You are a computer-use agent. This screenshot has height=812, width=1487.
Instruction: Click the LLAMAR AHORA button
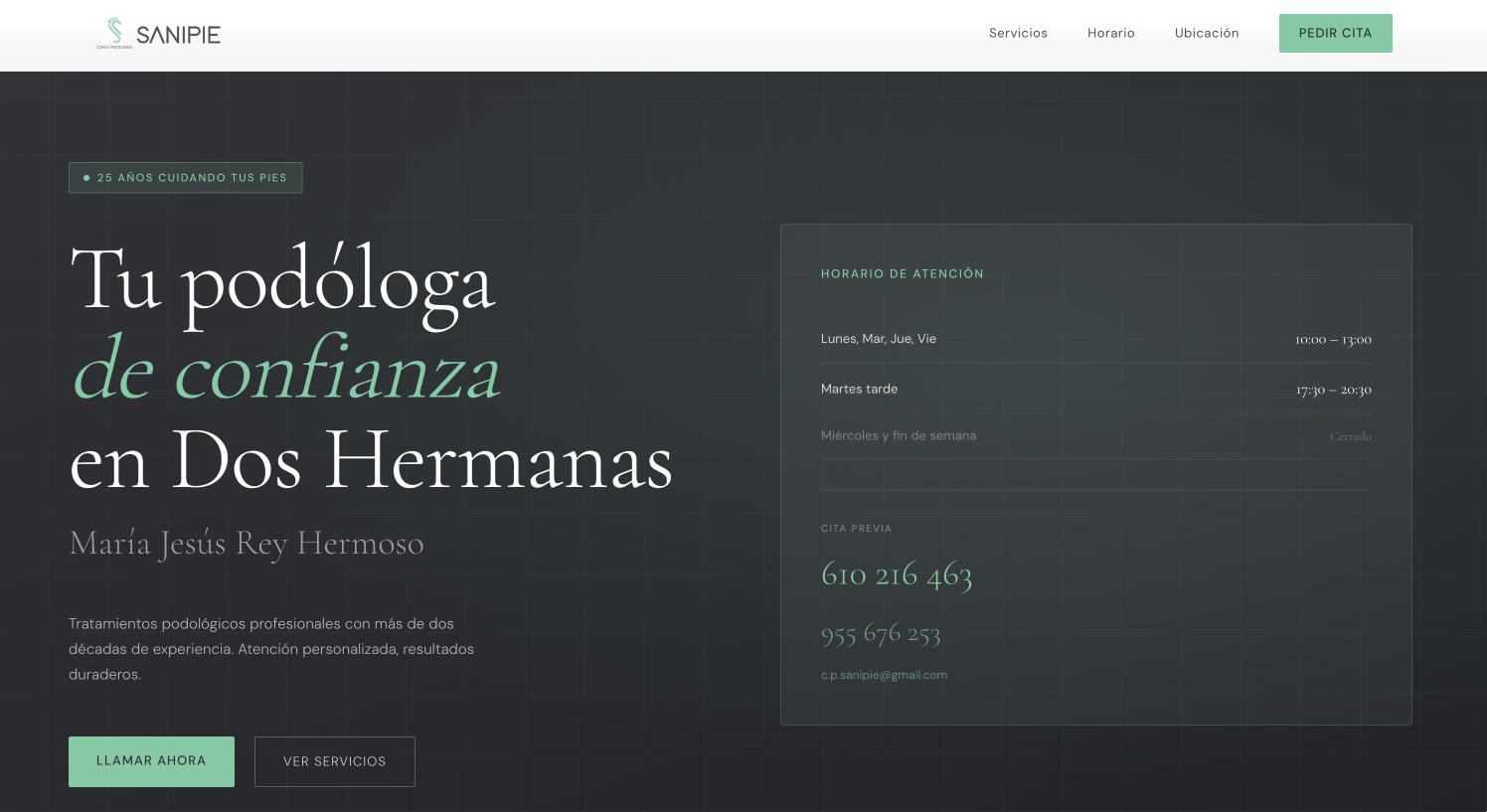click(x=151, y=761)
